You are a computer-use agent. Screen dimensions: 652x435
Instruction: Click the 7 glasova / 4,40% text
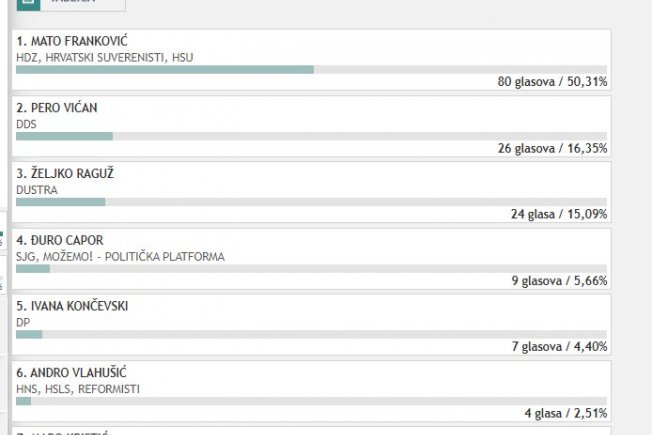tap(559, 346)
